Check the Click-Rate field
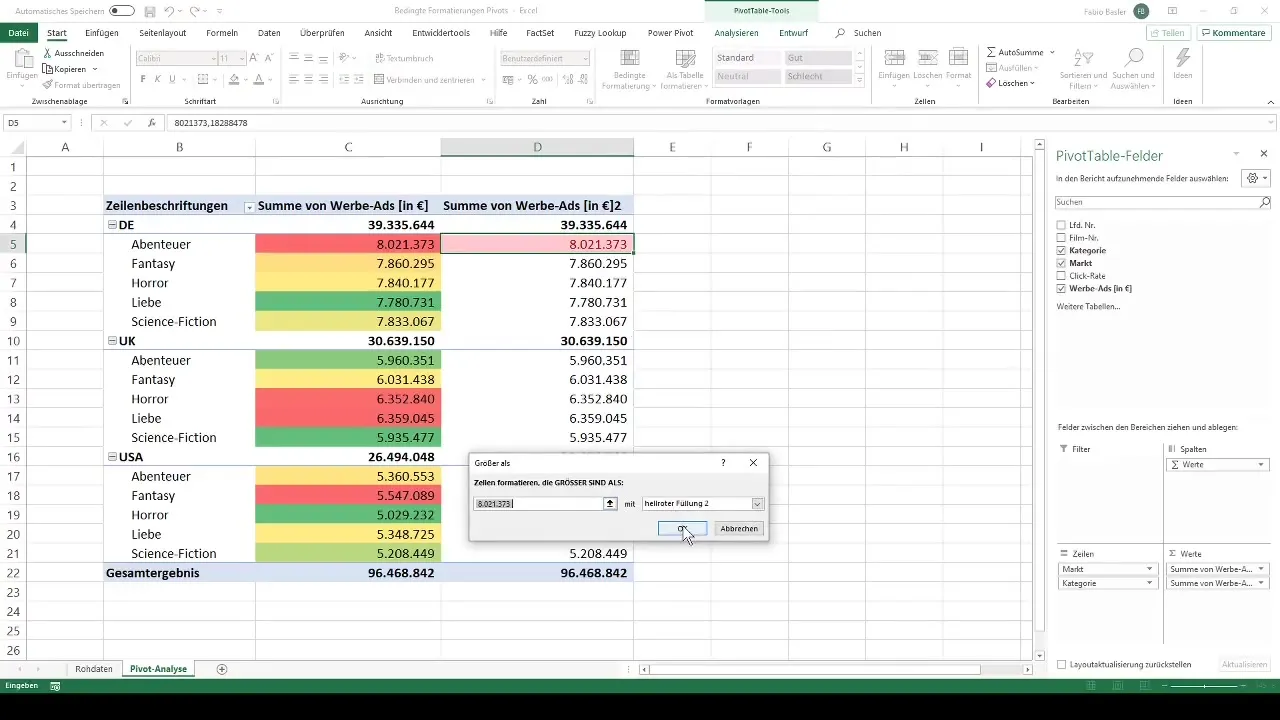This screenshot has width=1280, height=720. coord(1061,275)
